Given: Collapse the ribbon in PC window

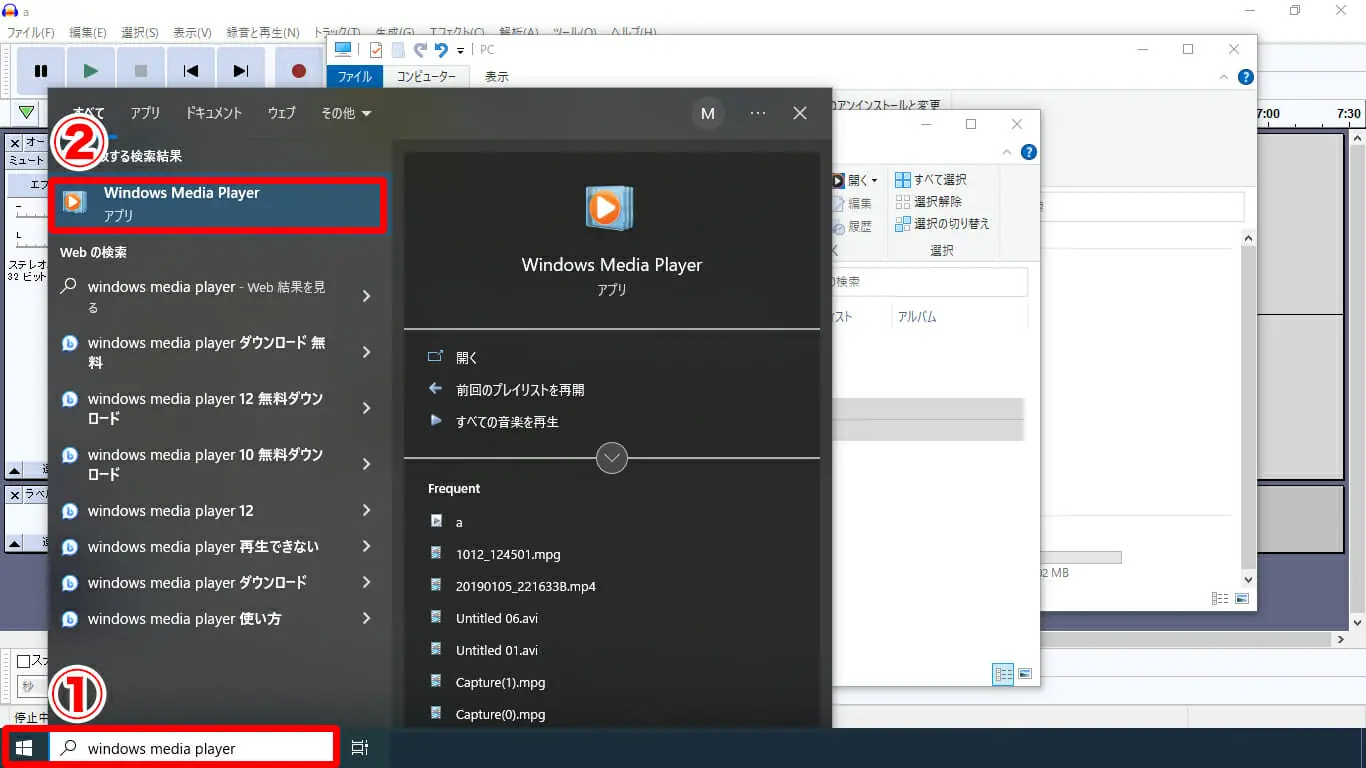Looking at the screenshot, I should pos(1224,77).
